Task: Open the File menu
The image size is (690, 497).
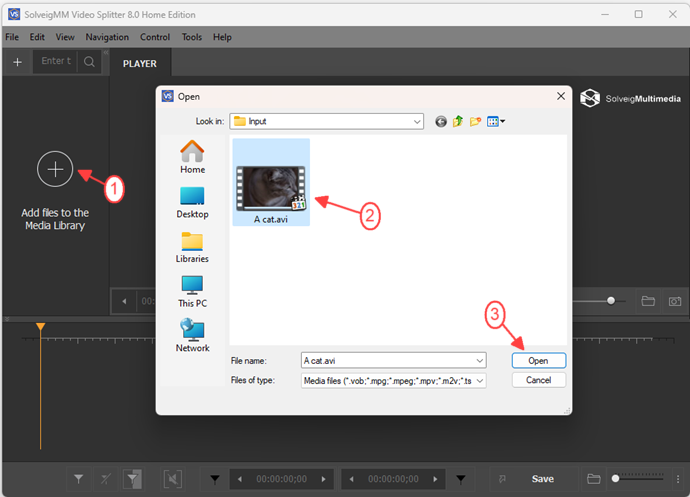Action: [12, 37]
